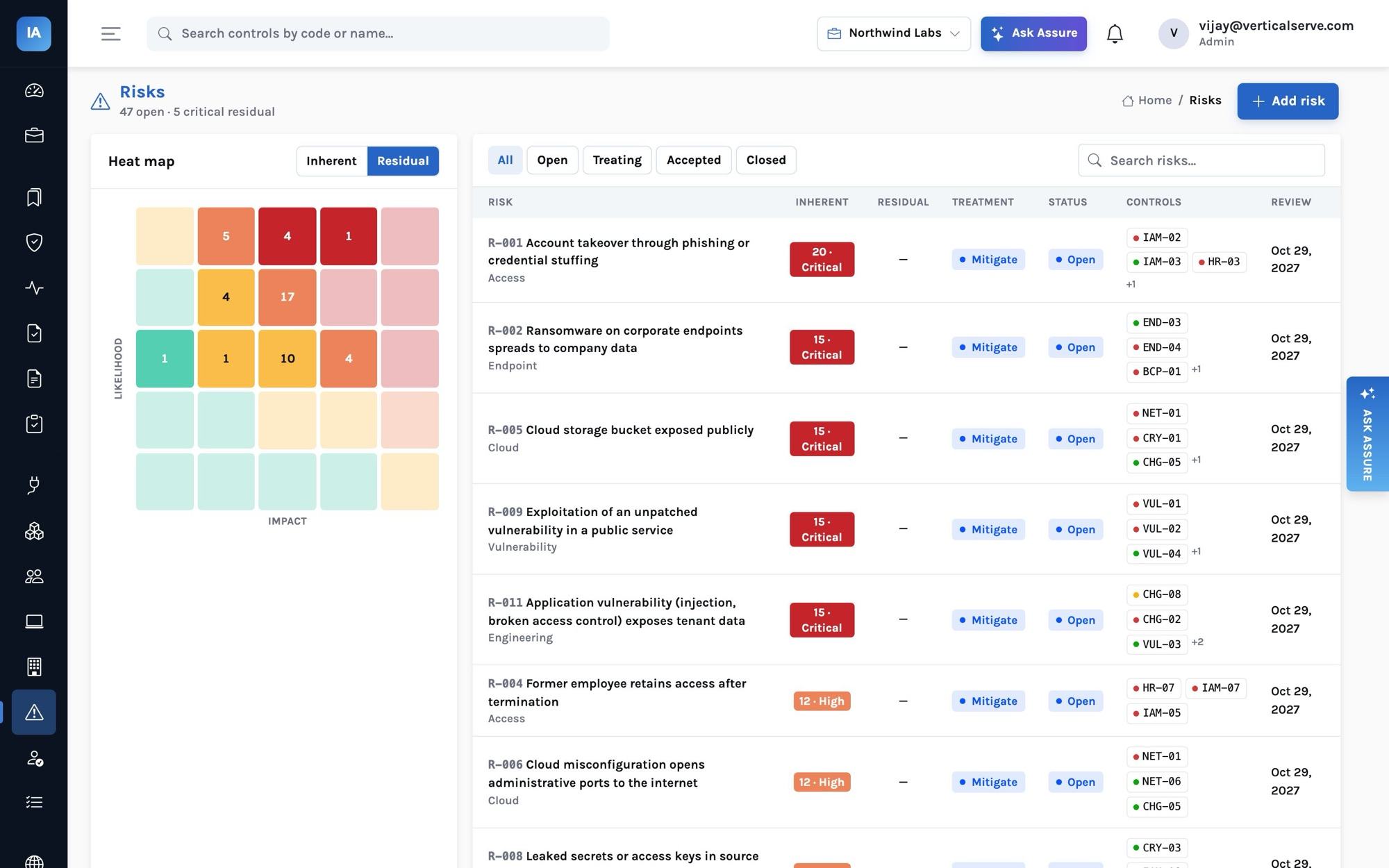Image resolution: width=1389 pixels, height=868 pixels.
Task: Filter risks by Open status
Action: (552, 160)
